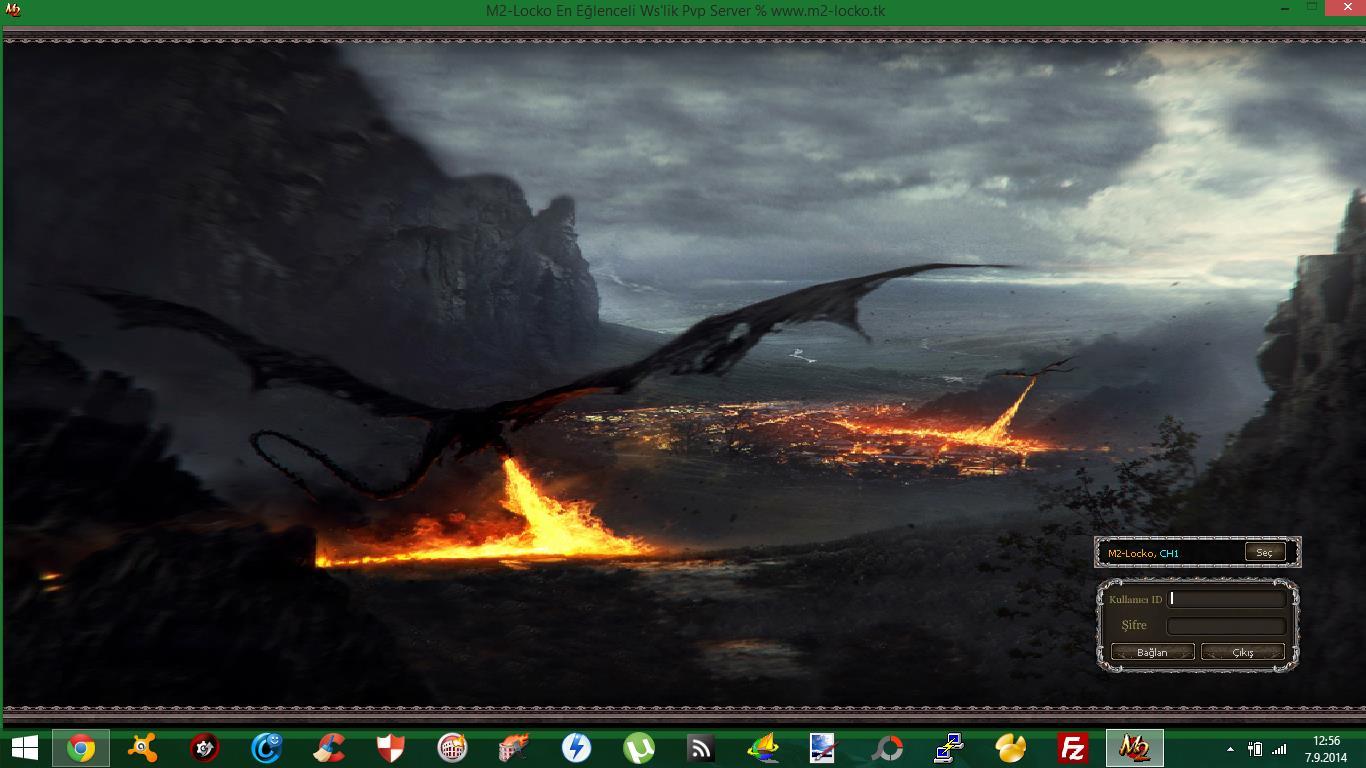
Task: Close the M2-Locko game window
Action: point(1346,8)
